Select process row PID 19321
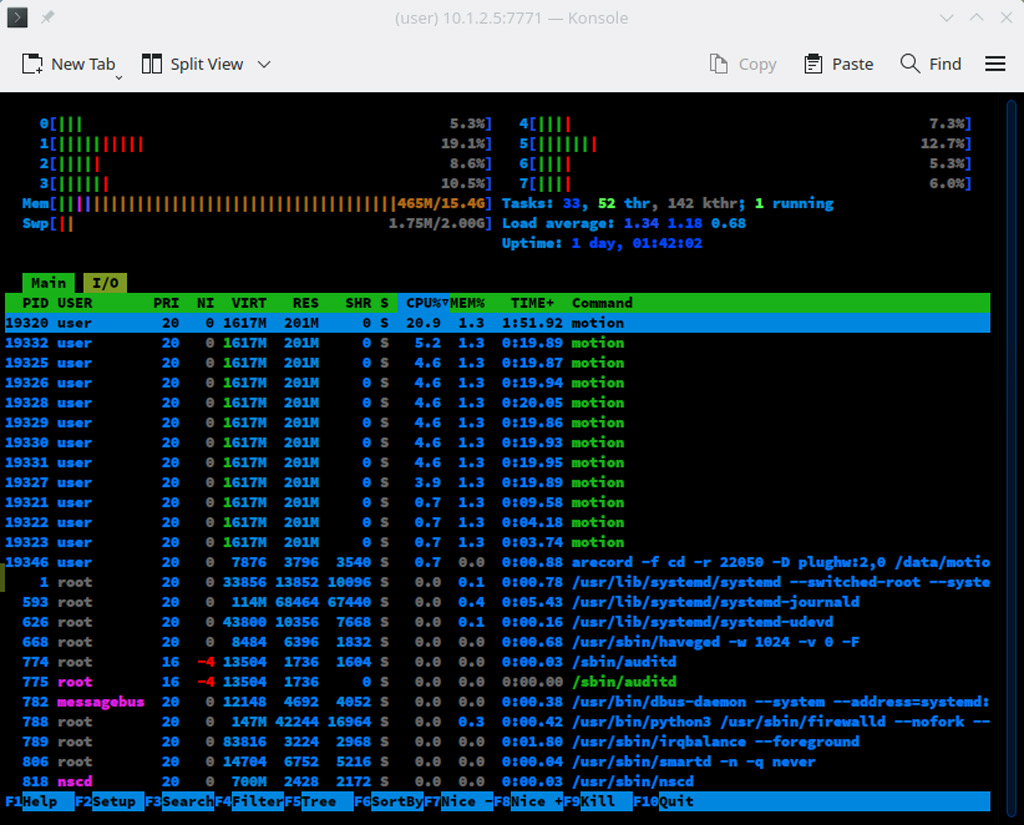 click(498, 502)
